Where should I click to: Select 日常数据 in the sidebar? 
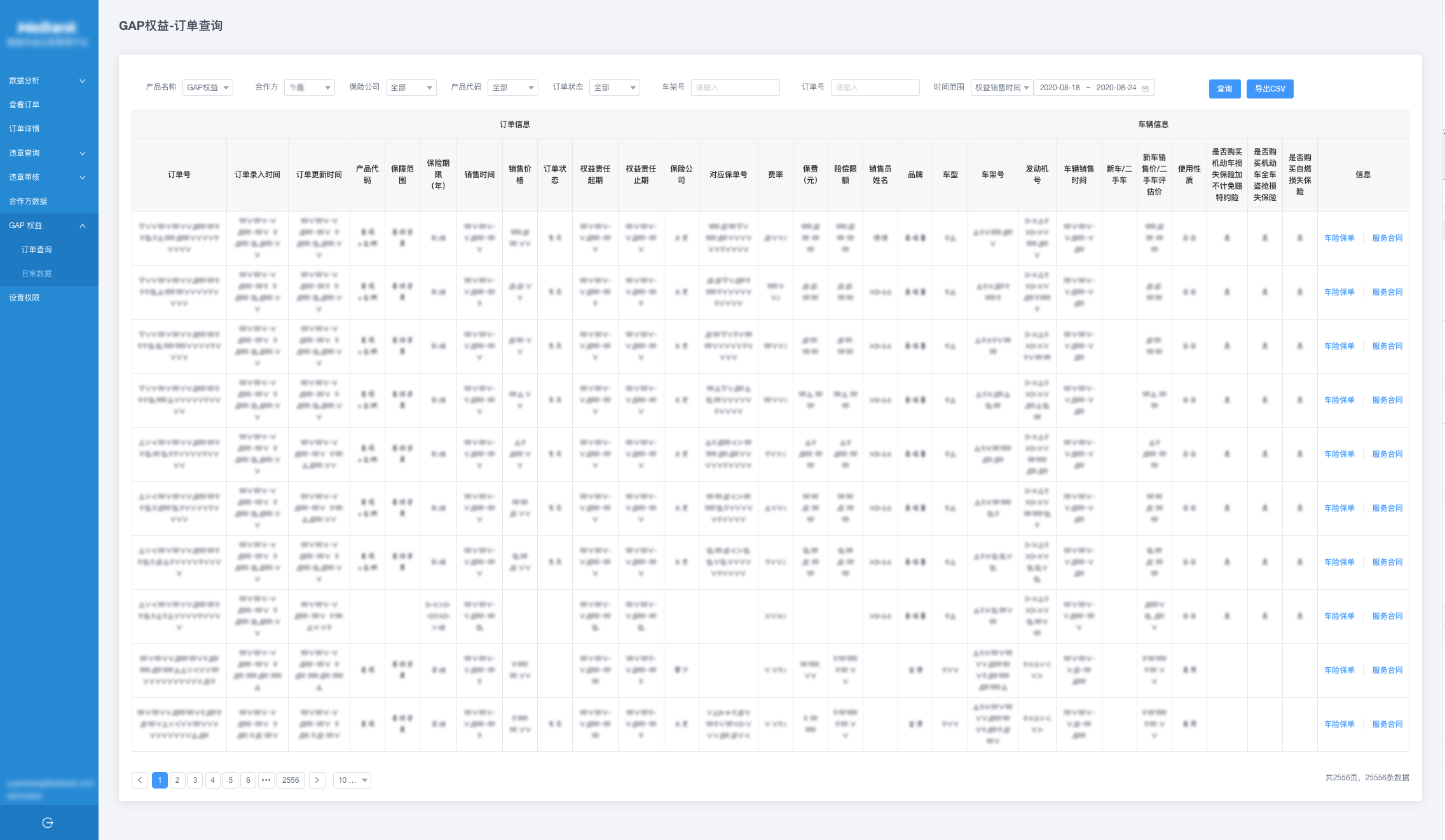click(x=37, y=274)
